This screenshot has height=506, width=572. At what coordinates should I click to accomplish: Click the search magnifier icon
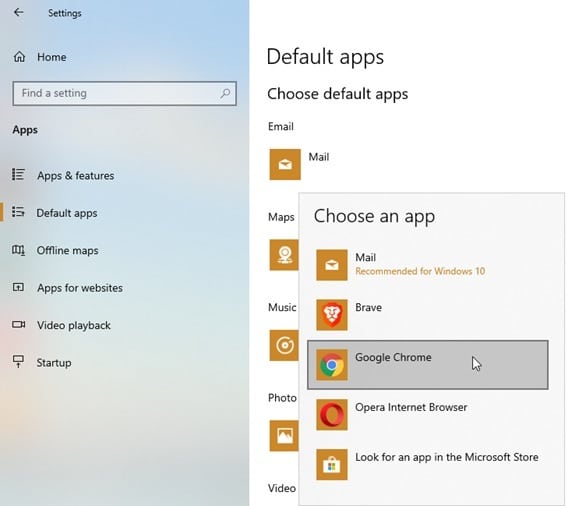coord(225,93)
